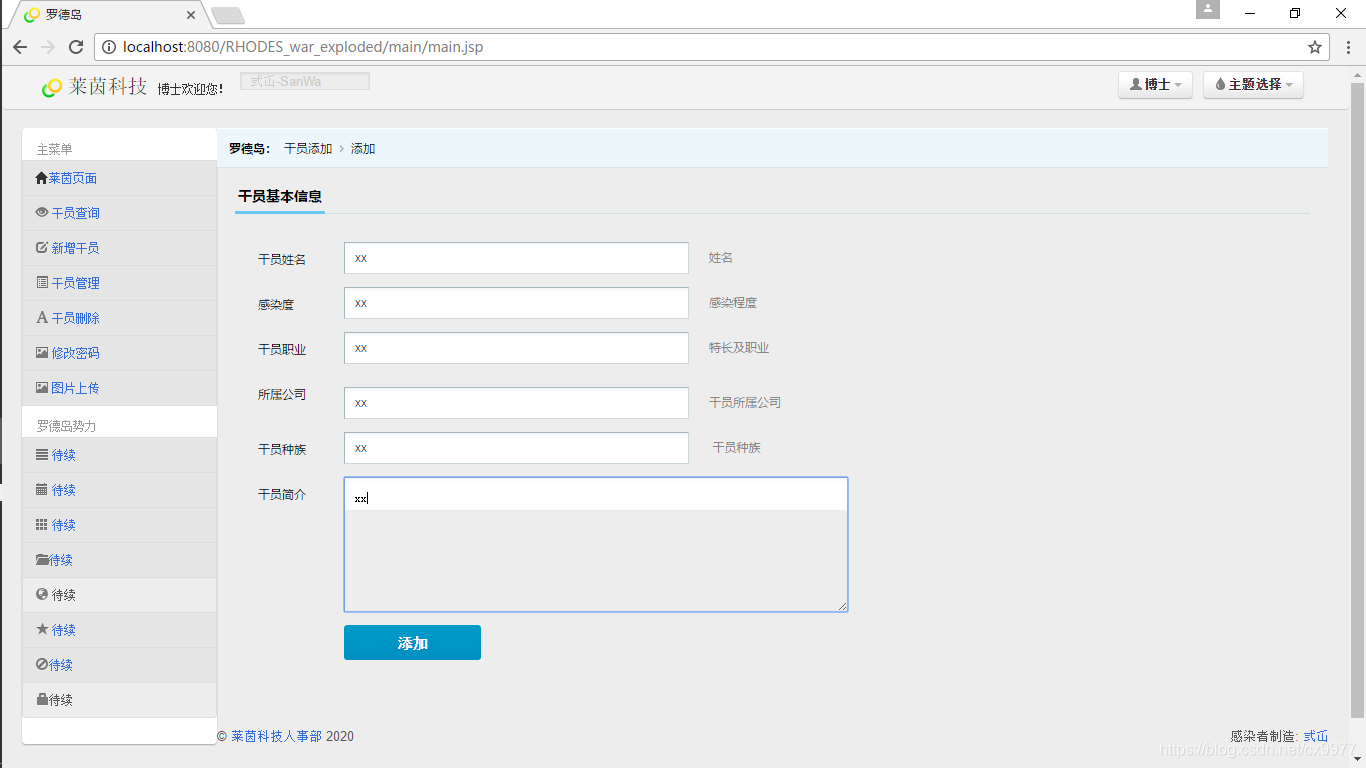Open the 博士 user dropdown
The width and height of the screenshot is (1366, 768).
(x=1155, y=85)
